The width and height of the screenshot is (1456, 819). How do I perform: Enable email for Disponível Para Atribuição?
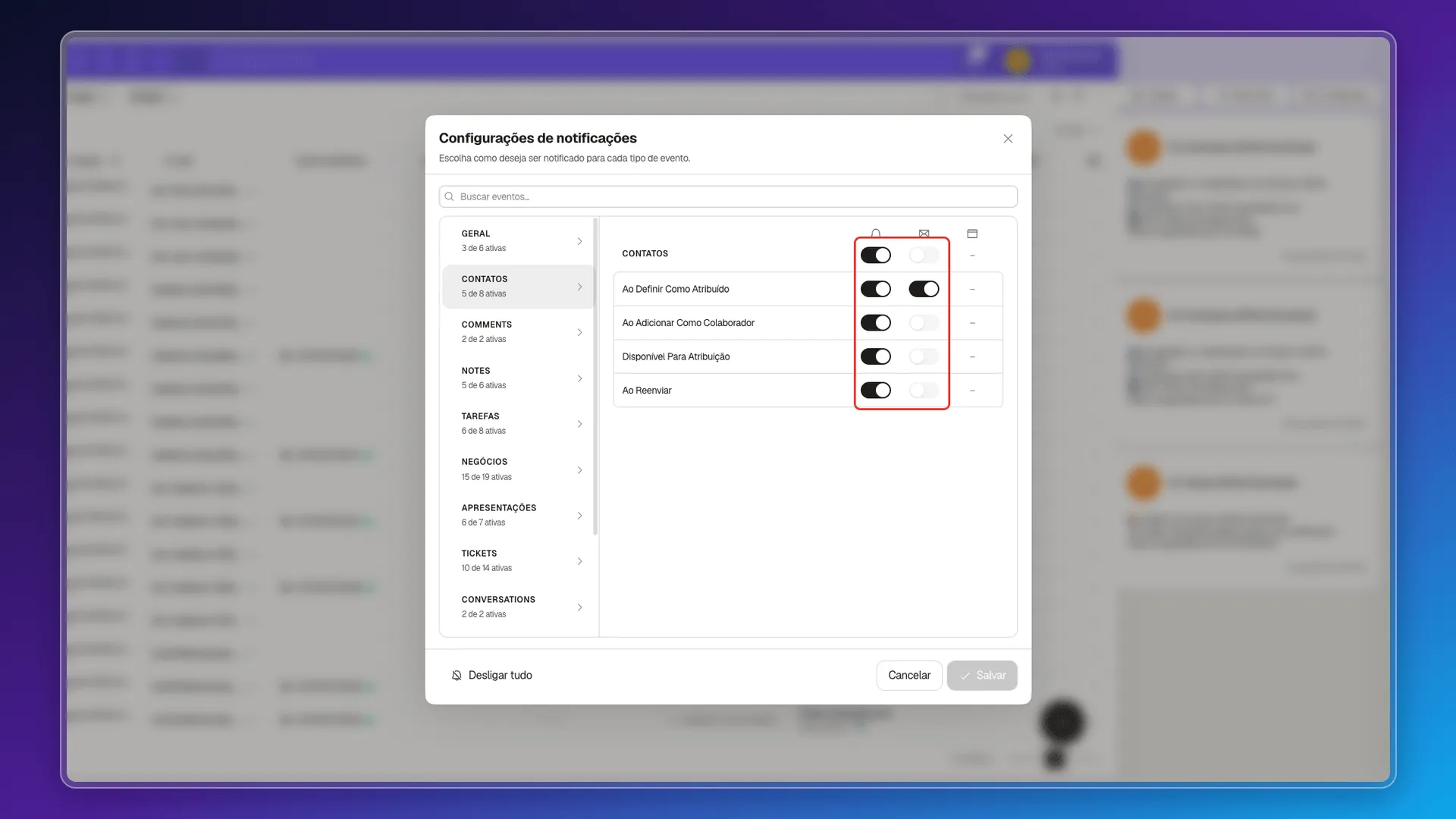pos(924,356)
